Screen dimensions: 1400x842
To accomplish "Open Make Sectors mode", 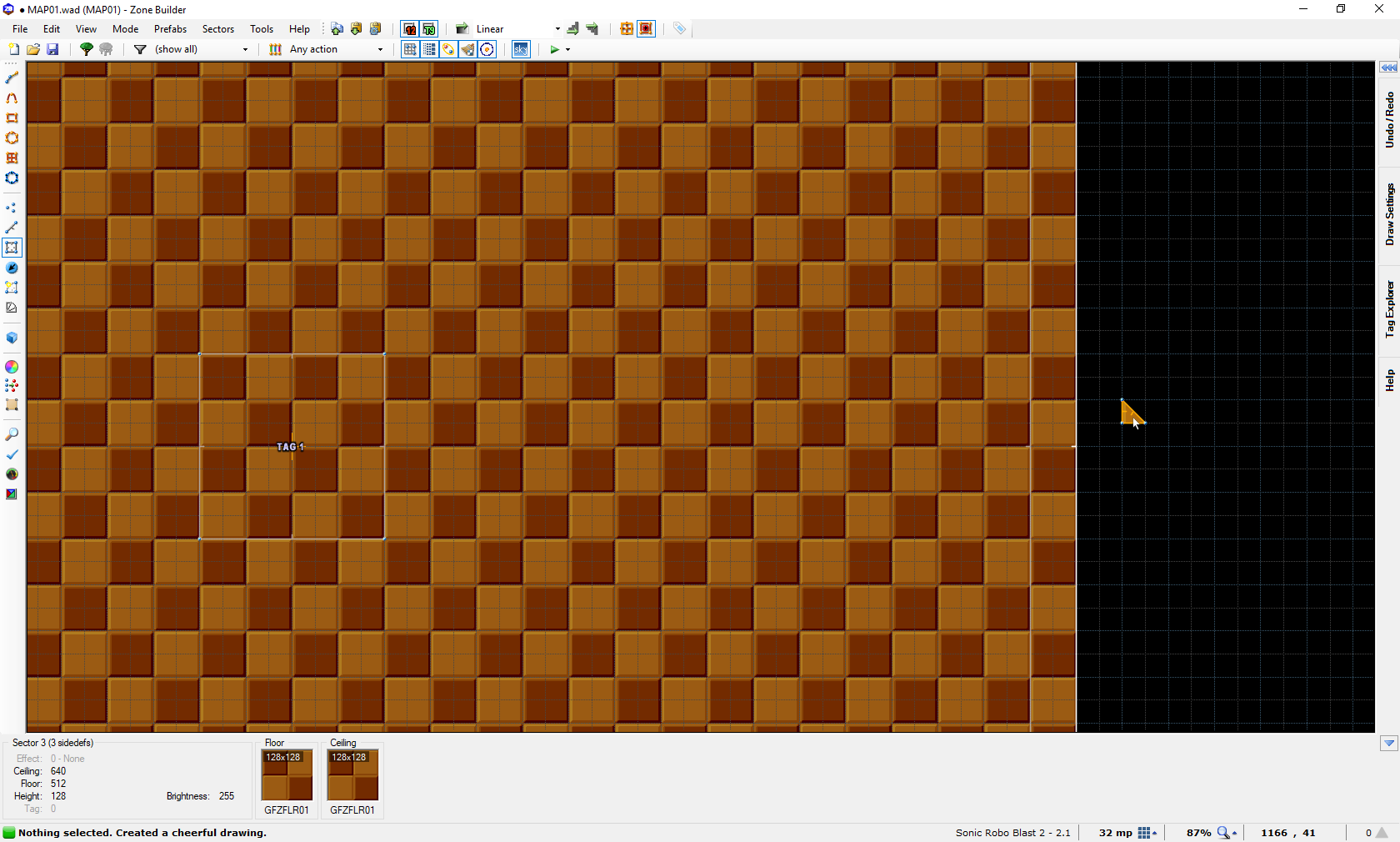I will point(12,288).
